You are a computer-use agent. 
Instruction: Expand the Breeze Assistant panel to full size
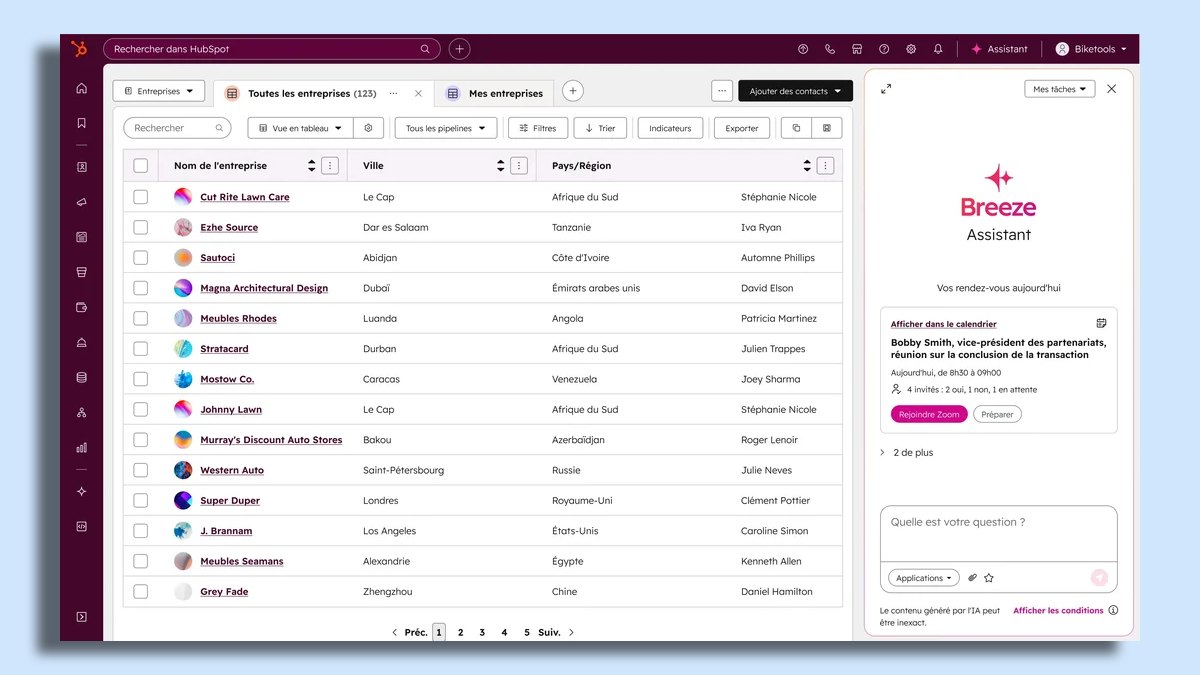pos(886,89)
